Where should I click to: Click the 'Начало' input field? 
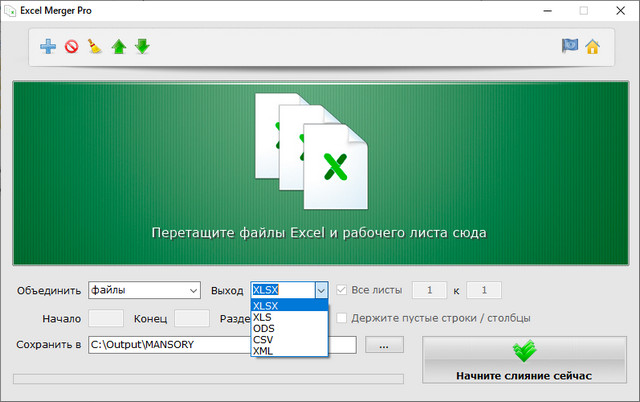[106, 318]
